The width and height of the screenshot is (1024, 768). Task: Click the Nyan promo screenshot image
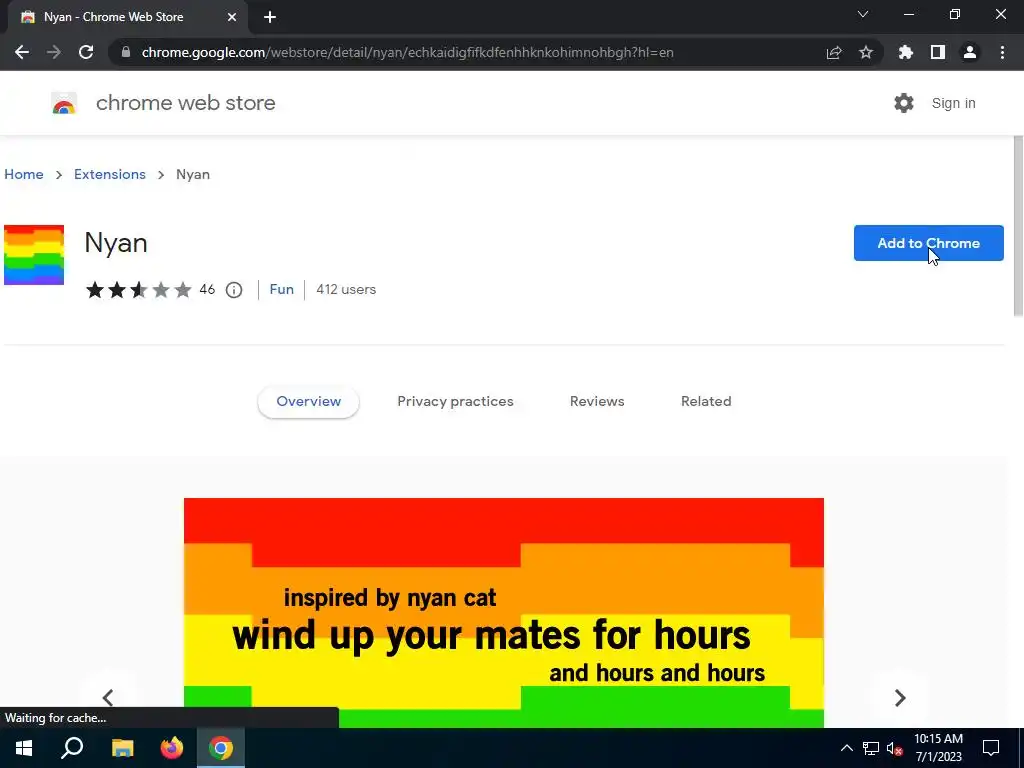(504, 613)
